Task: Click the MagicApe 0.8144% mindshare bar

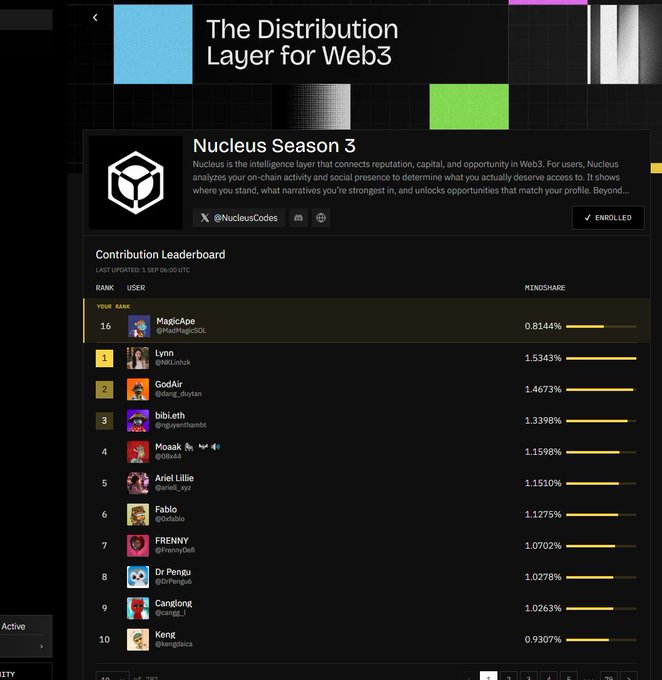Action: pos(601,326)
